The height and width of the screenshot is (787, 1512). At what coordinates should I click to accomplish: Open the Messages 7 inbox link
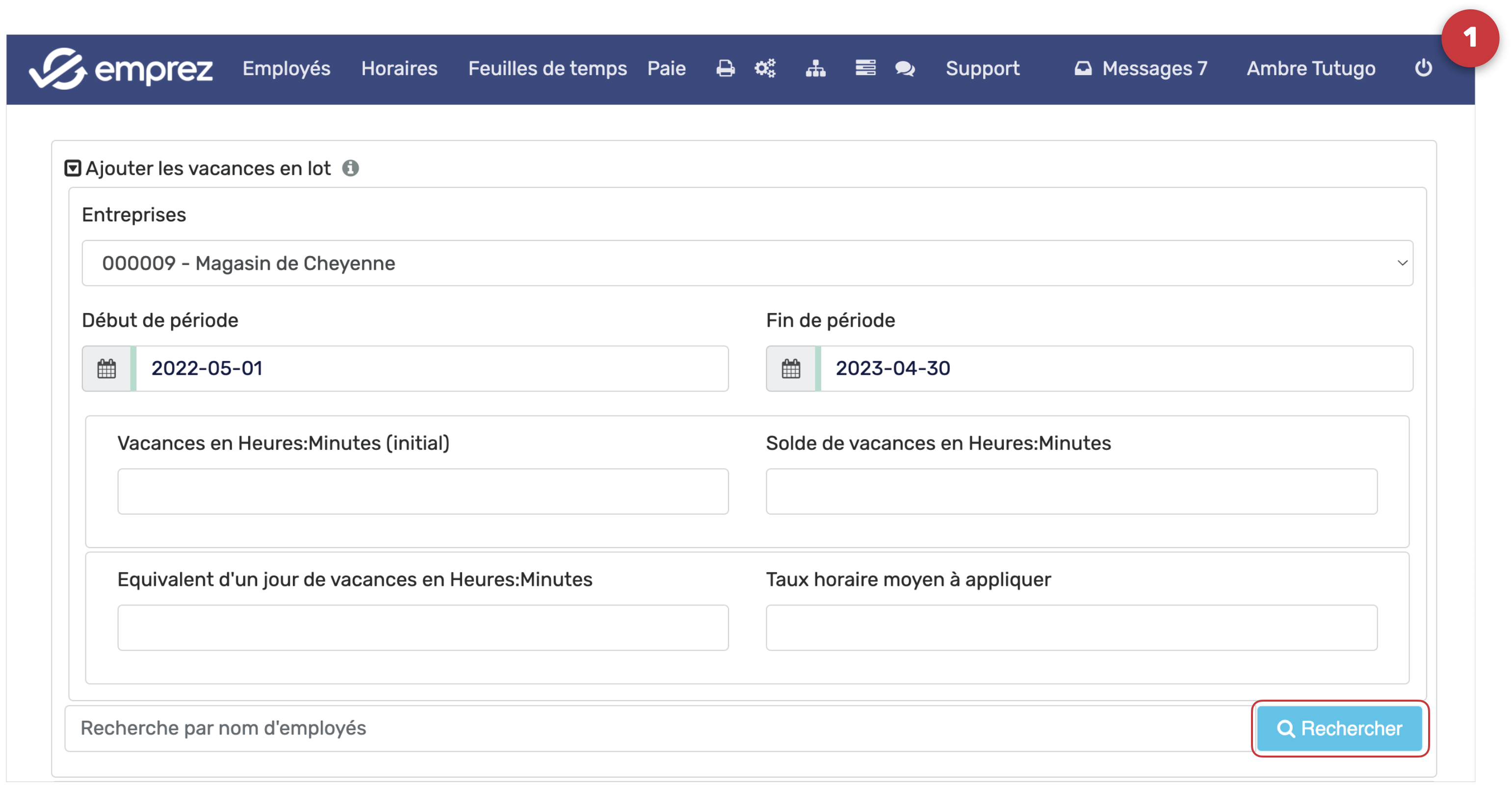[x=1141, y=69]
